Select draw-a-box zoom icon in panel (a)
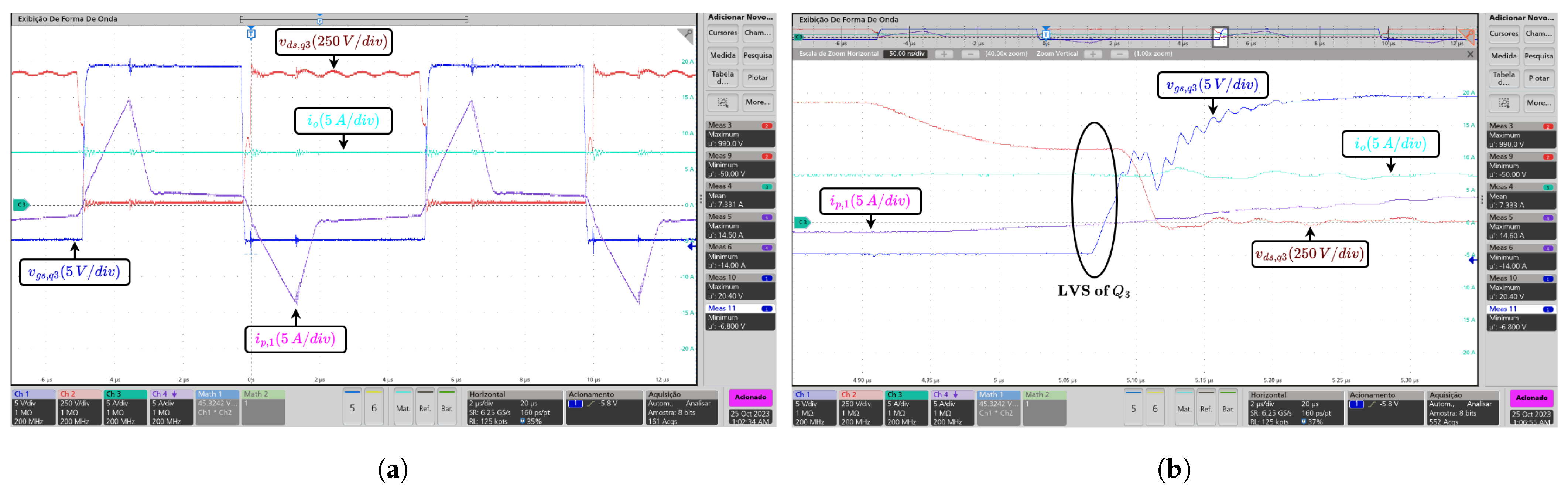 (723, 102)
